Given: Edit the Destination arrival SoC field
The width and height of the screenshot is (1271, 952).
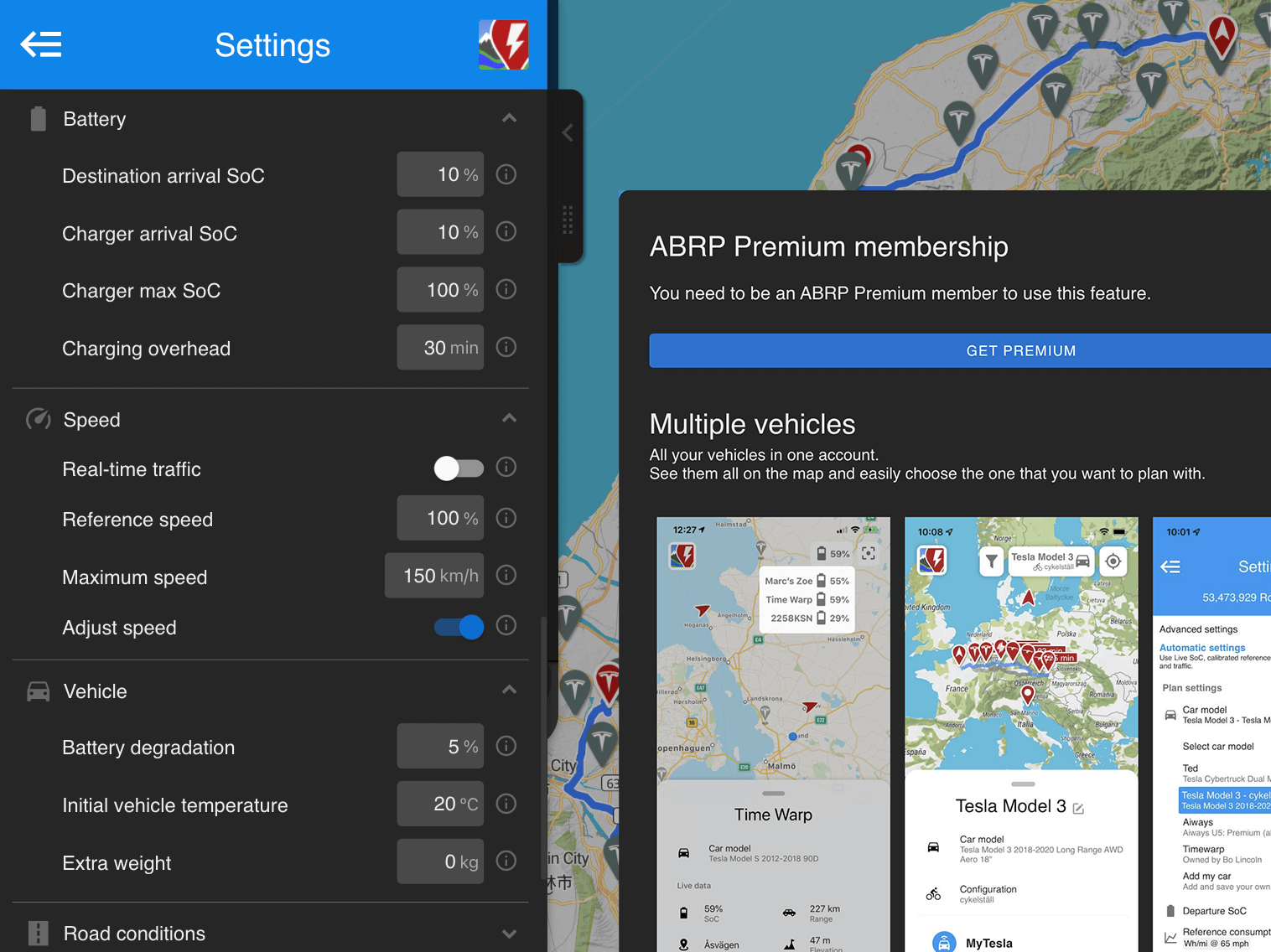Looking at the screenshot, I should tap(440, 174).
